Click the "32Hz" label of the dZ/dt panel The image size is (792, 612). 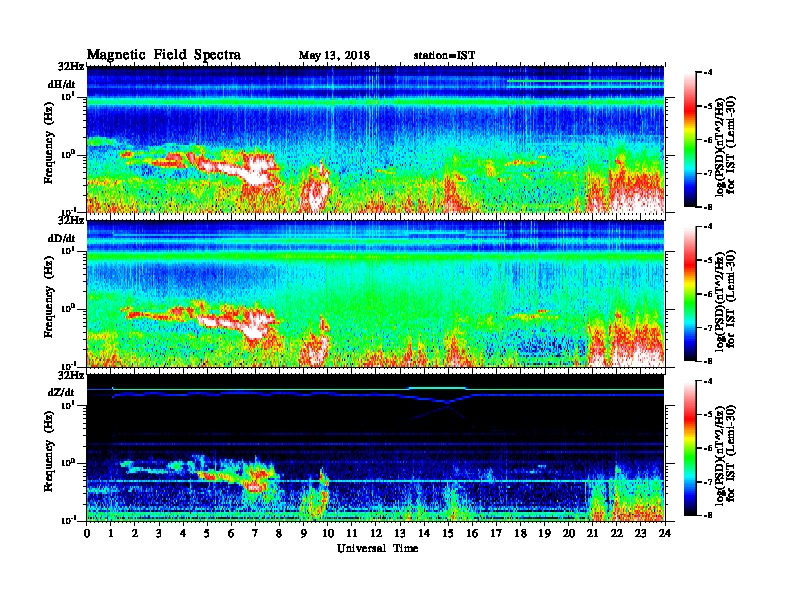[71, 375]
